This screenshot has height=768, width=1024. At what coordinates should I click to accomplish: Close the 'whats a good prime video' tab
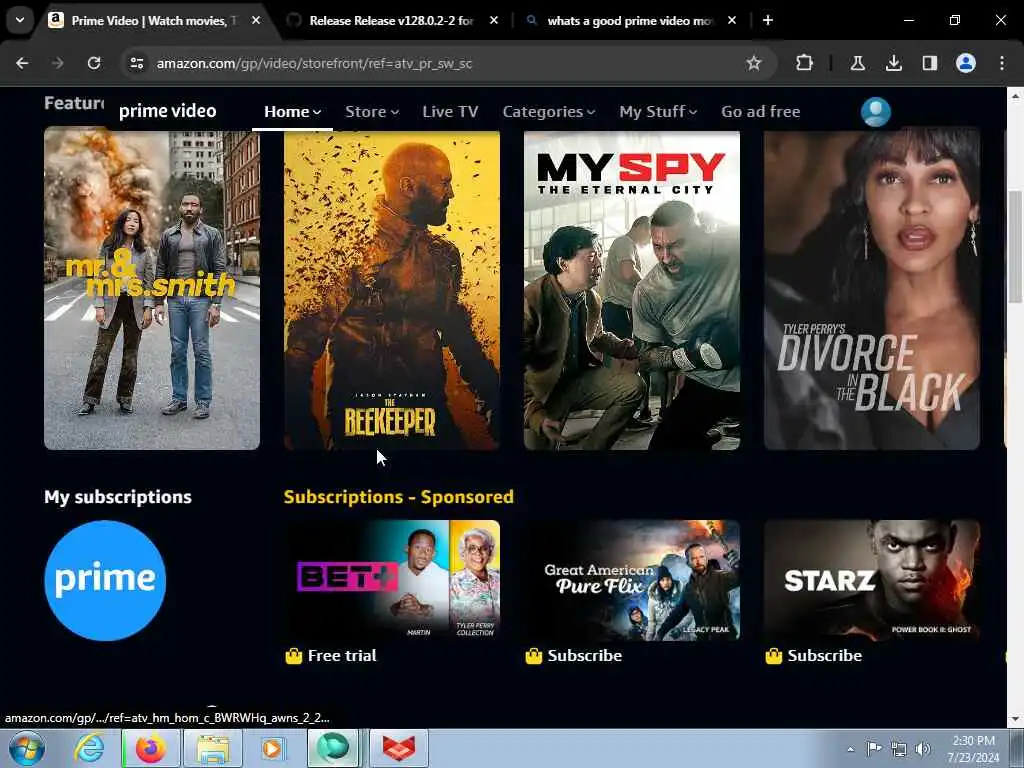tap(732, 20)
